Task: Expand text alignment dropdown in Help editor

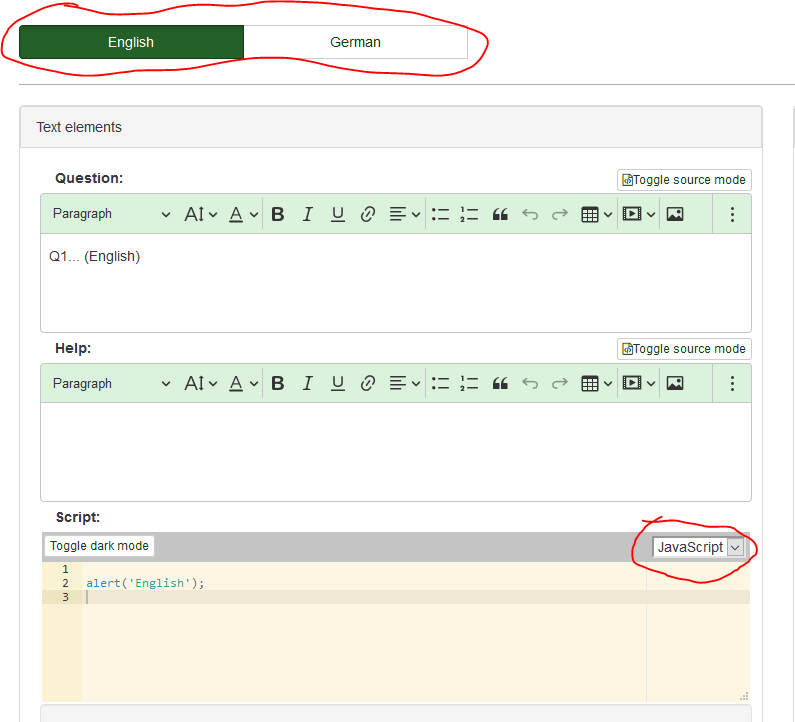Action: click(405, 384)
